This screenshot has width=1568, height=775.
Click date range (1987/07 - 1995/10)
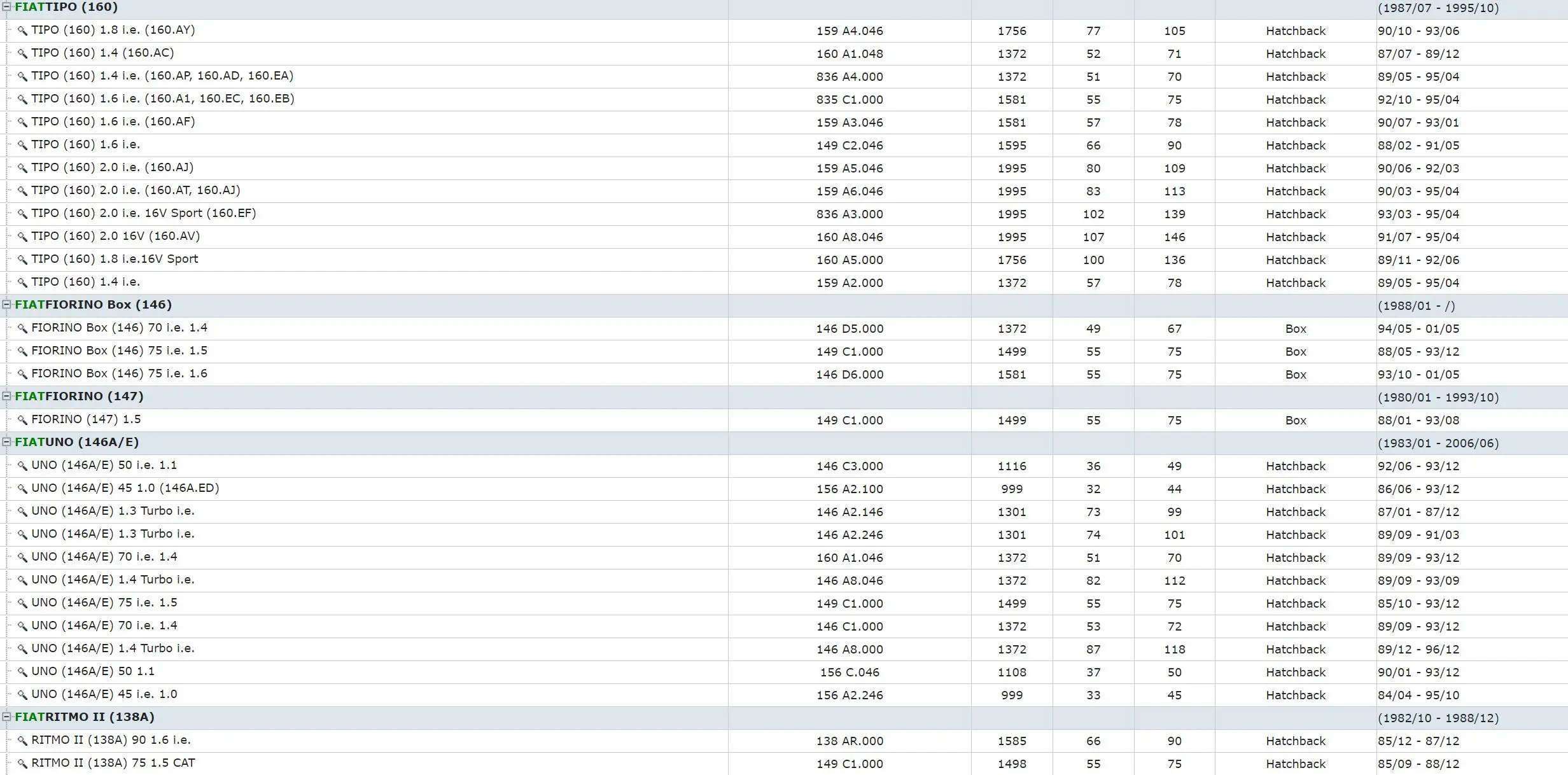(x=1438, y=8)
